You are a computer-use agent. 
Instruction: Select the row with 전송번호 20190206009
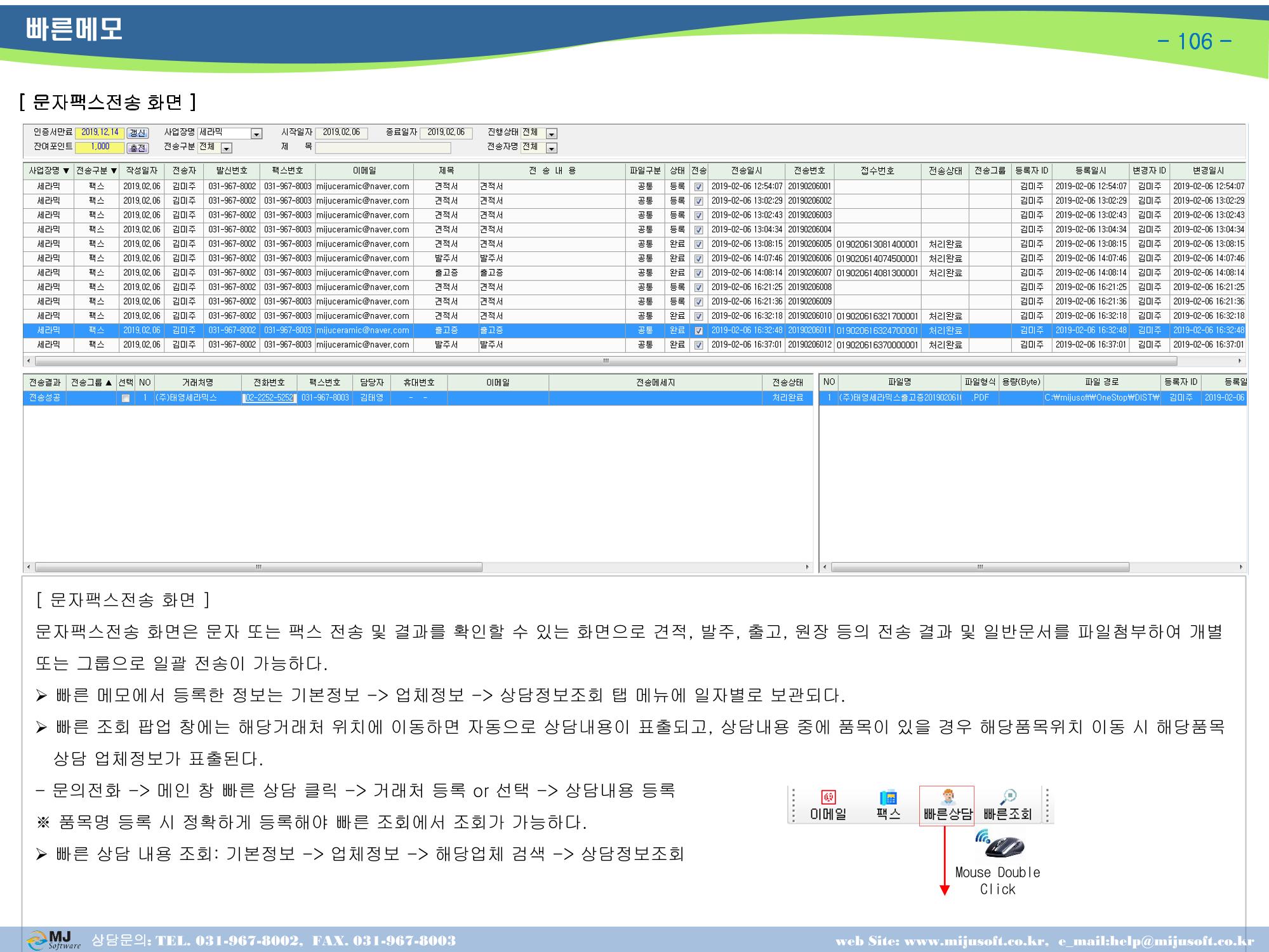tap(635, 301)
